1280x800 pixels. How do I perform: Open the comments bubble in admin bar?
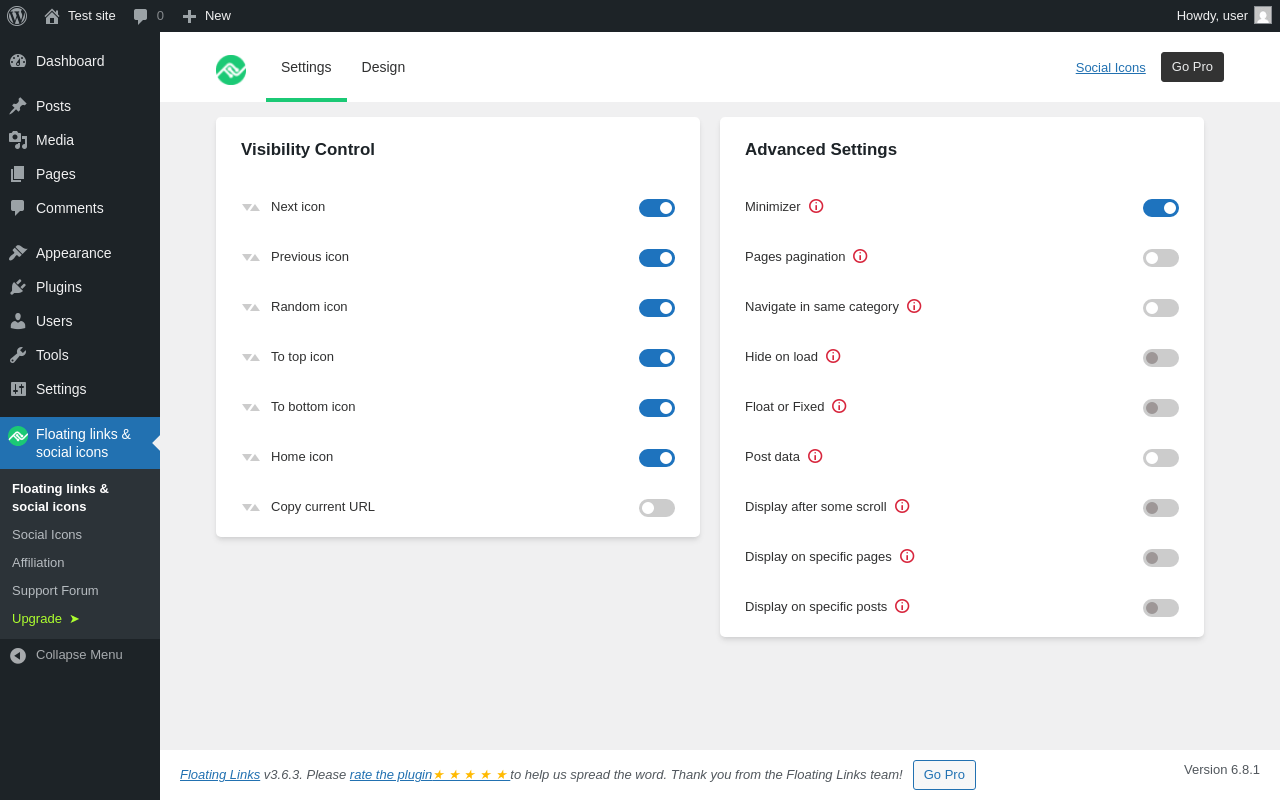coord(149,16)
